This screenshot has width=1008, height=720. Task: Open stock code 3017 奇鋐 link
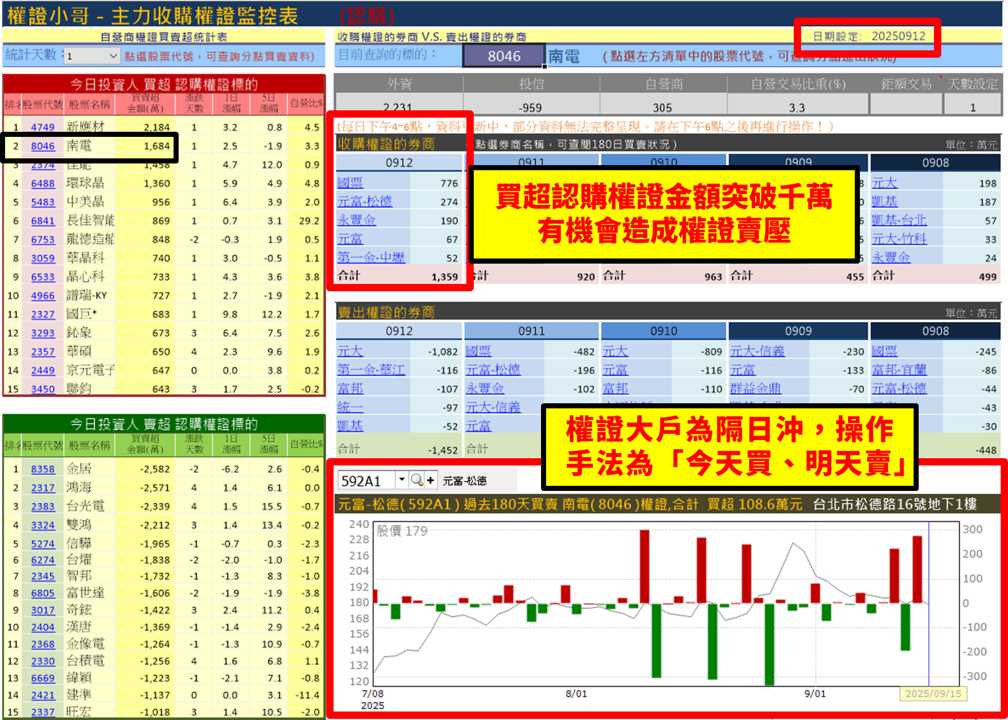pyautogui.click(x=42, y=610)
